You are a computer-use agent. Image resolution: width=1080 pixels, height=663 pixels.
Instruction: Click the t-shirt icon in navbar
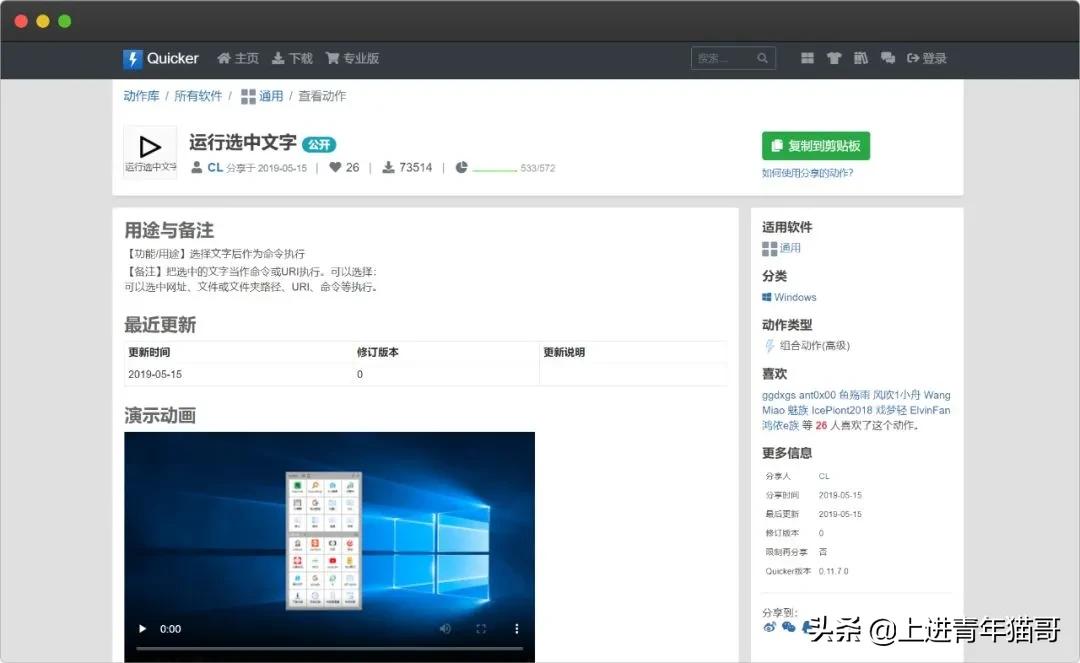pyautogui.click(x=834, y=58)
